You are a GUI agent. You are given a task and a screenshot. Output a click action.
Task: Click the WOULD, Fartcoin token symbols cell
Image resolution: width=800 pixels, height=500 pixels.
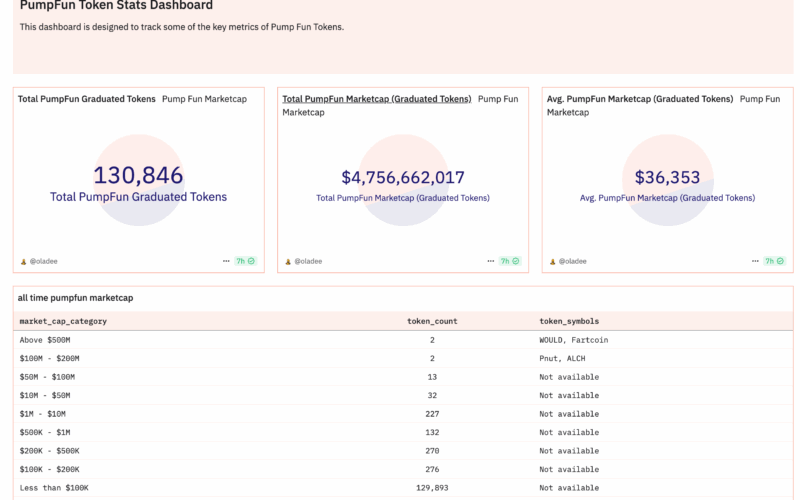(x=573, y=340)
